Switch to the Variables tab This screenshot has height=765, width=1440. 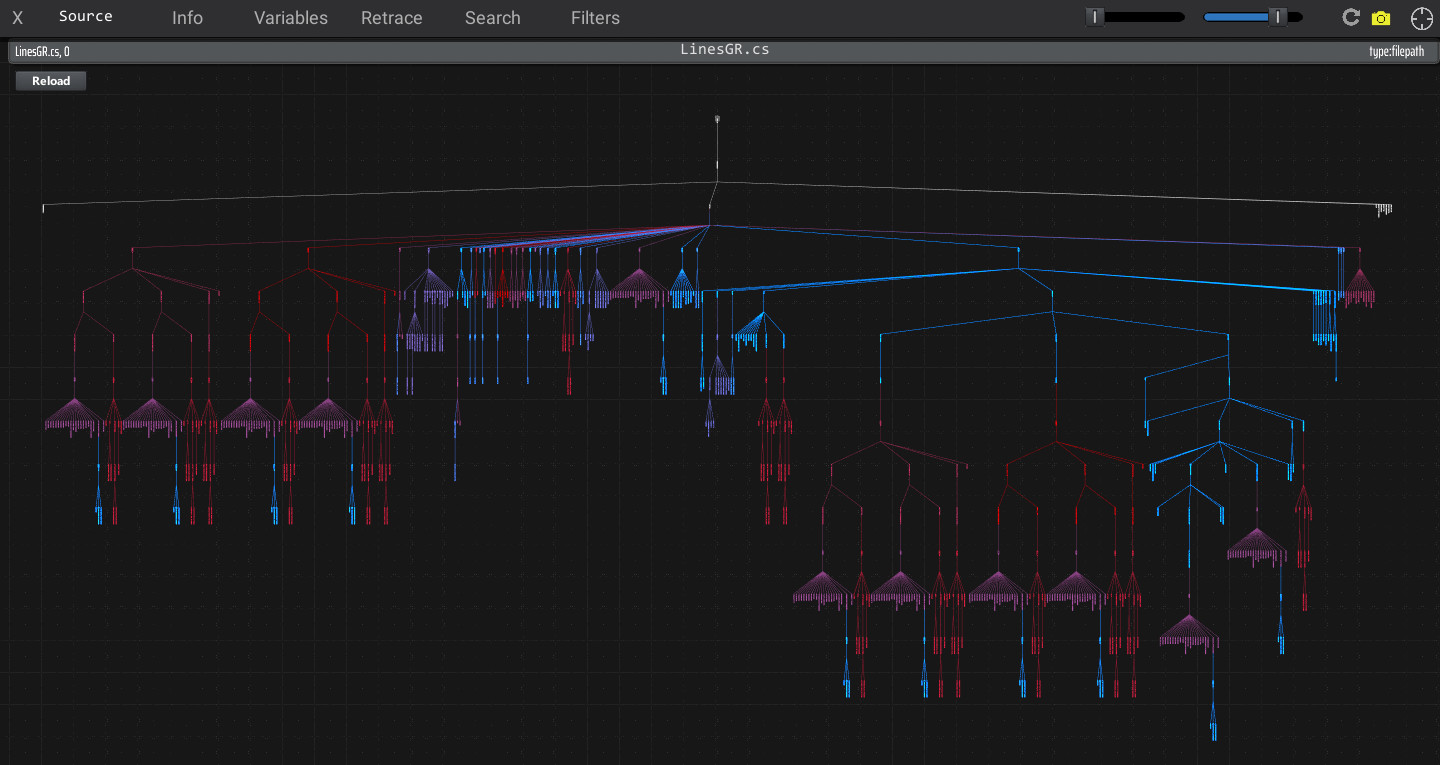[290, 17]
